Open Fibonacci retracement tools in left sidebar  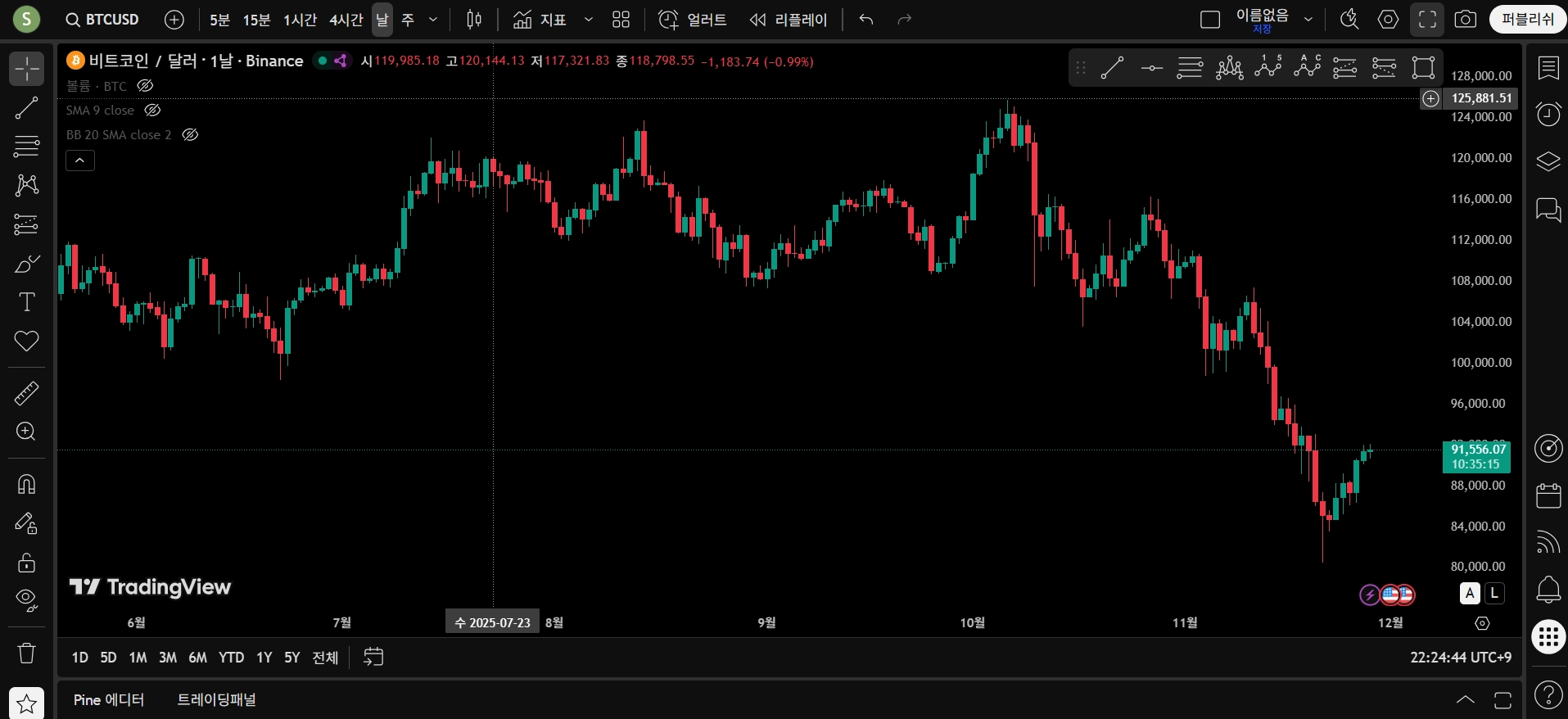pyautogui.click(x=26, y=147)
